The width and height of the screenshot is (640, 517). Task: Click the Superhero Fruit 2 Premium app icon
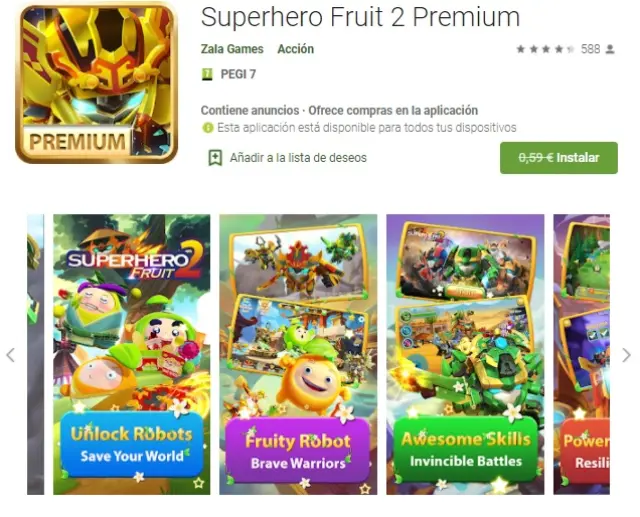(x=96, y=83)
